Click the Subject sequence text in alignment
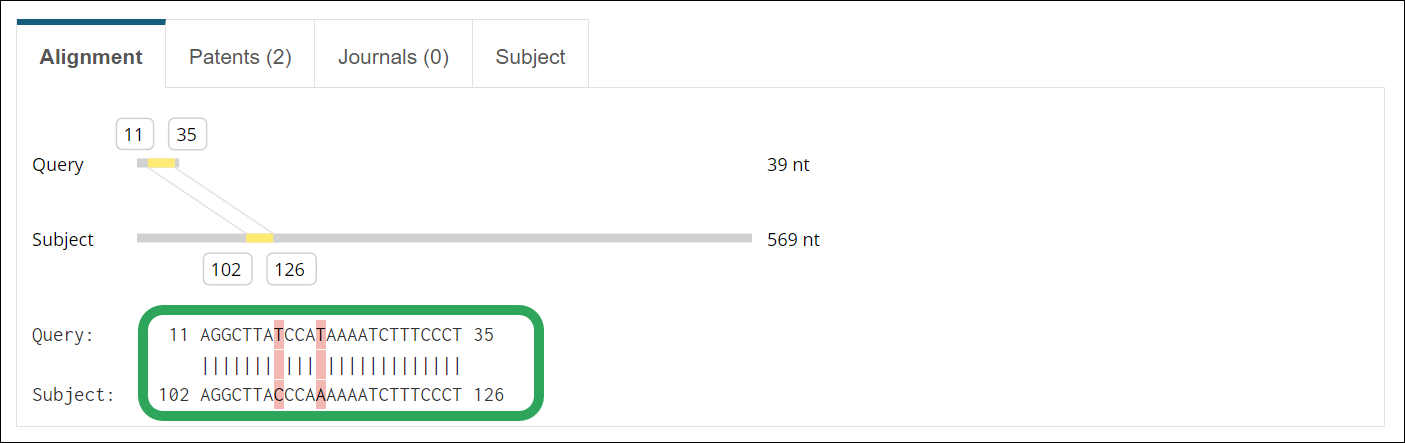 pyautogui.click(x=331, y=395)
